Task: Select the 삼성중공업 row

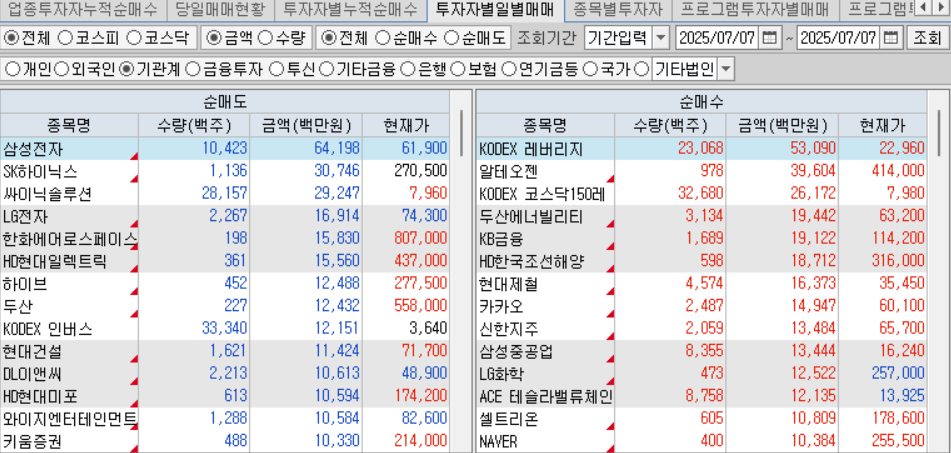Action: pyautogui.click(x=701, y=352)
